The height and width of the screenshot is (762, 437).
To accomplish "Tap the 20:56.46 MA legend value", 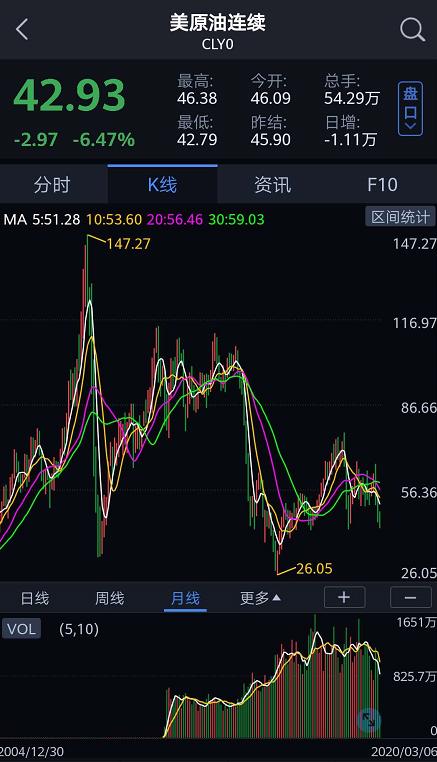I will click(175, 219).
